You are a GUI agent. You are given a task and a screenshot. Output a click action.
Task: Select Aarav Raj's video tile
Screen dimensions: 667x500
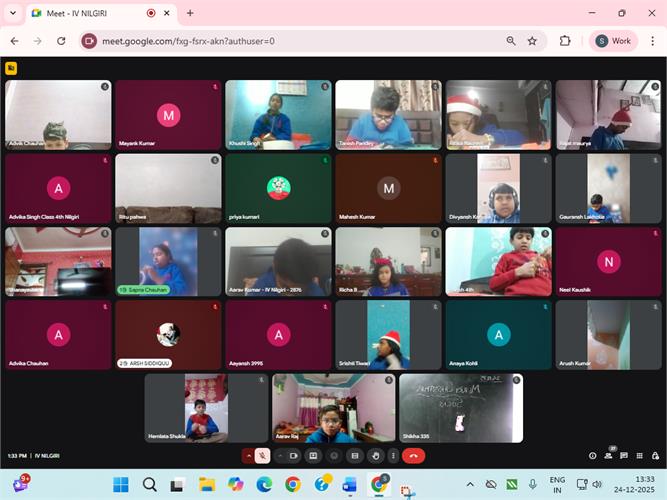(333, 408)
